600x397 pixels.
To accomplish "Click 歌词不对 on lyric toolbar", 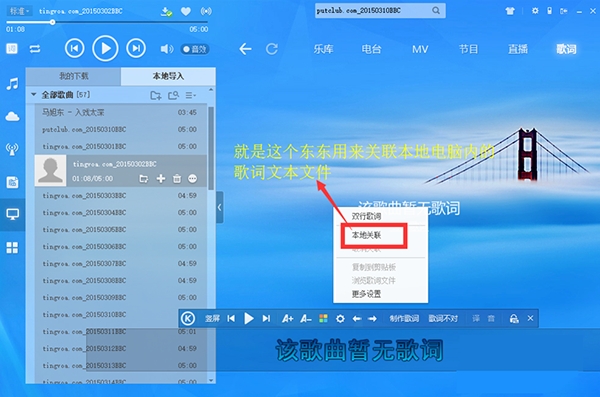I will coord(443,319).
